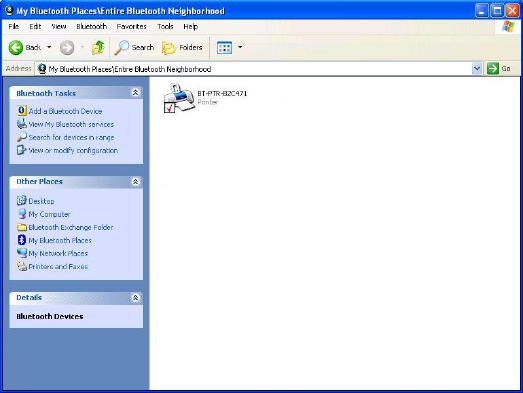Click the Go button label

(506, 69)
